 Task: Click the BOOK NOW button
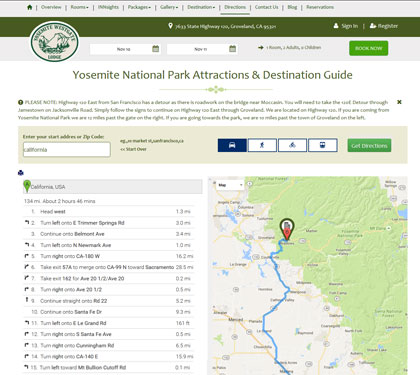(x=369, y=48)
